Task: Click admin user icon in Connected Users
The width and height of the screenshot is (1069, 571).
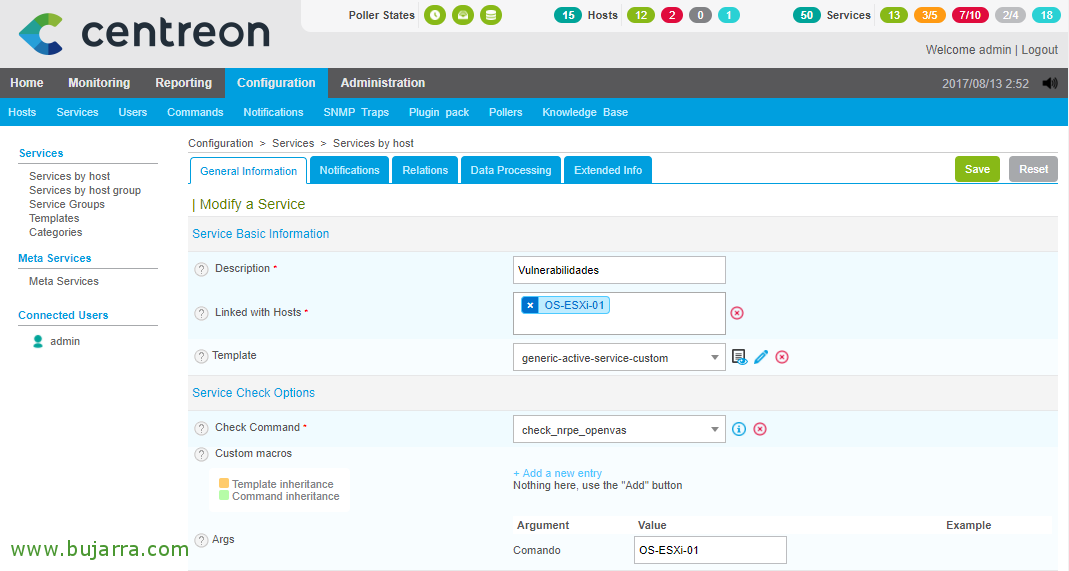Action: 38,341
